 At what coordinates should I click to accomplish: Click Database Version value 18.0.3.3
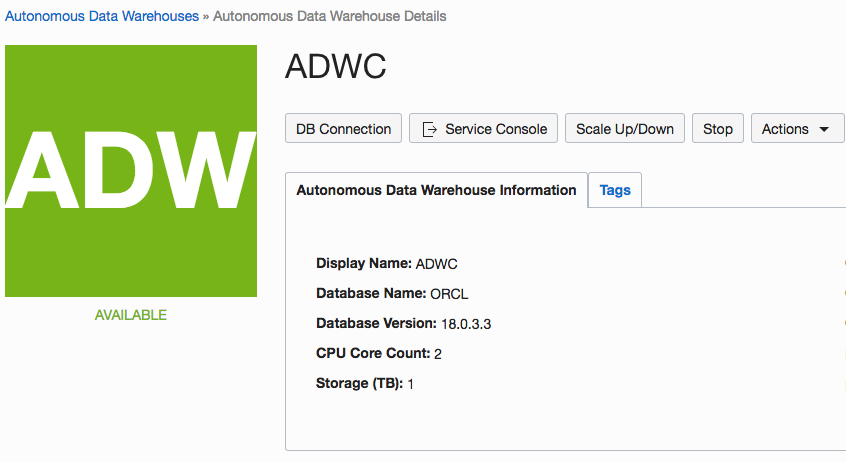[x=466, y=324]
